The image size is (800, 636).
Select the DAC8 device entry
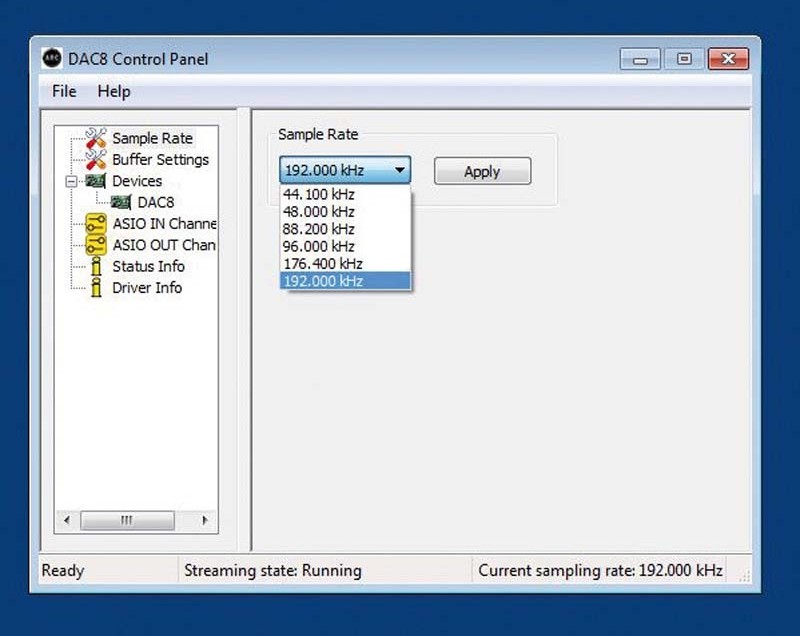(x=156, y=202)
